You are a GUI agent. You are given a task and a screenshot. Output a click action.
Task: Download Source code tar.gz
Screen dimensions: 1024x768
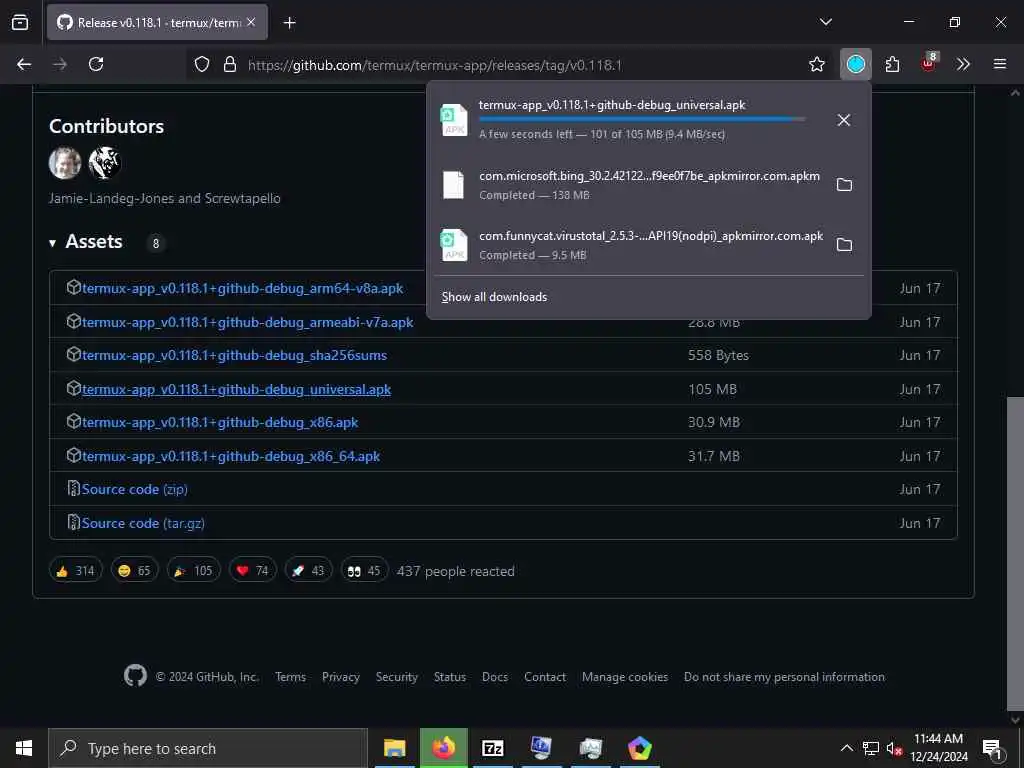coord(143,524)
